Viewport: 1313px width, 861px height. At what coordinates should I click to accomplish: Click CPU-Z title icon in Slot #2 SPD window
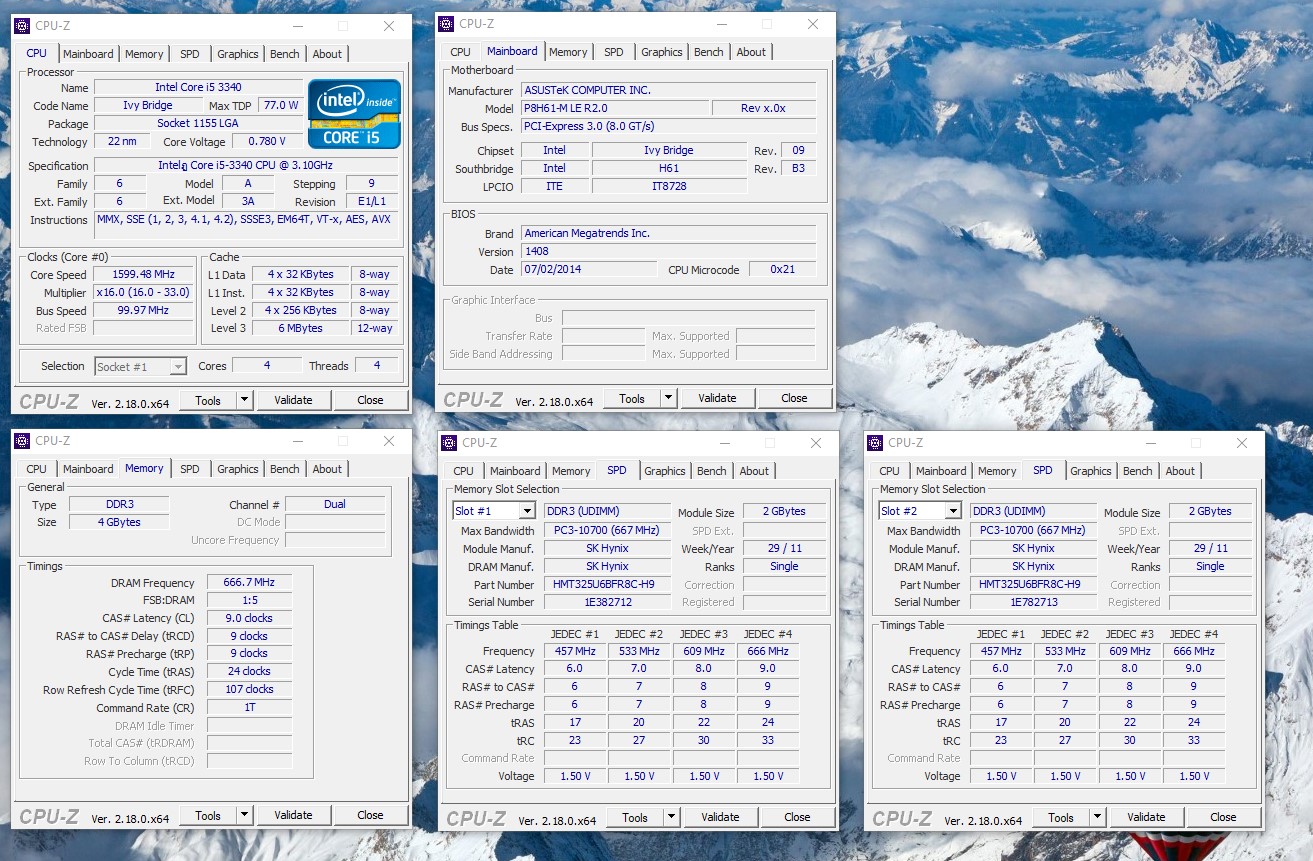click(875, 443)
